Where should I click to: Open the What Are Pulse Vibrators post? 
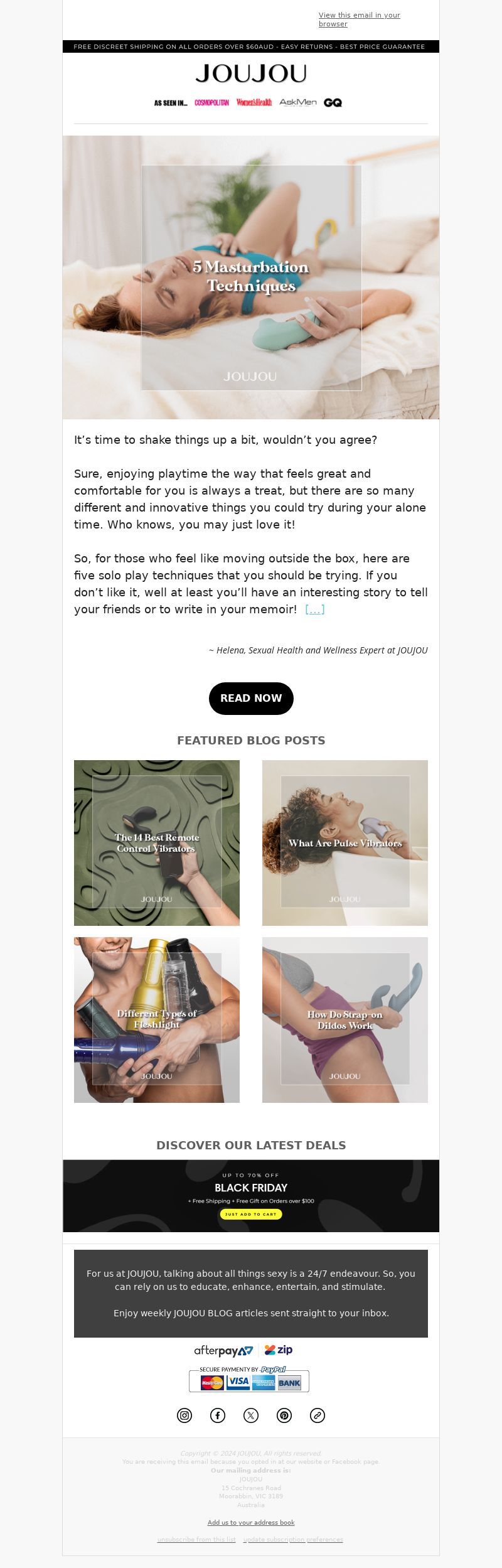pyautogui.click(x=345, y=843)
